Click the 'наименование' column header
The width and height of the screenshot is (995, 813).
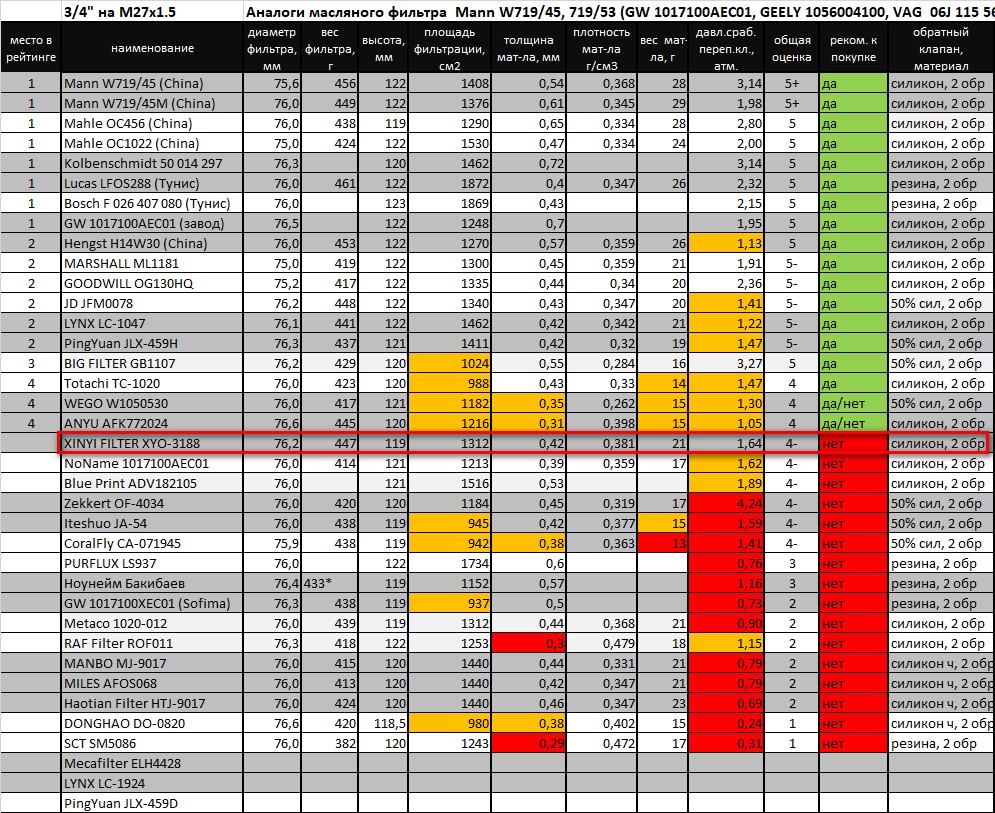pos(152,48)
